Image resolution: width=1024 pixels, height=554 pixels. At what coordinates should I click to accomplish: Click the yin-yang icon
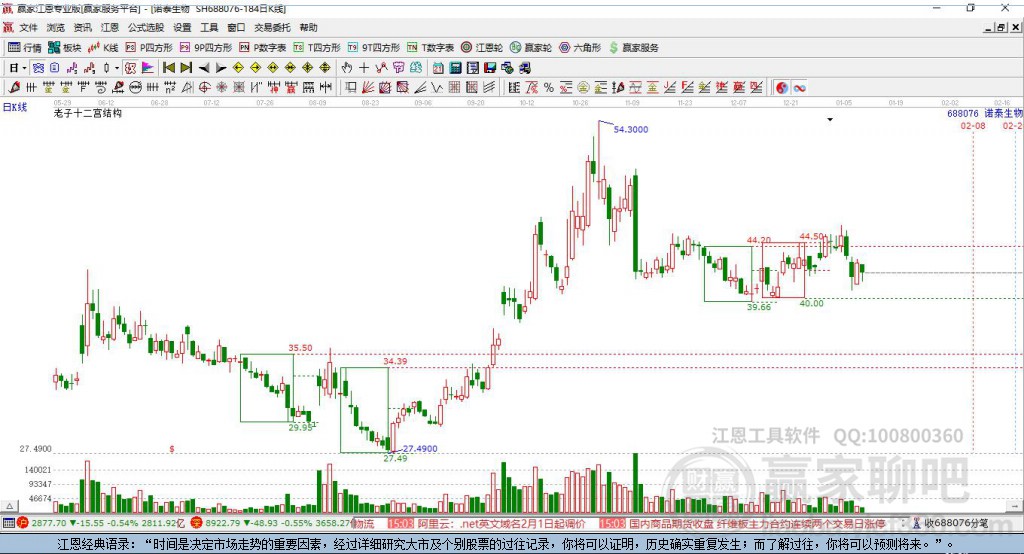(x=782, y=88)
